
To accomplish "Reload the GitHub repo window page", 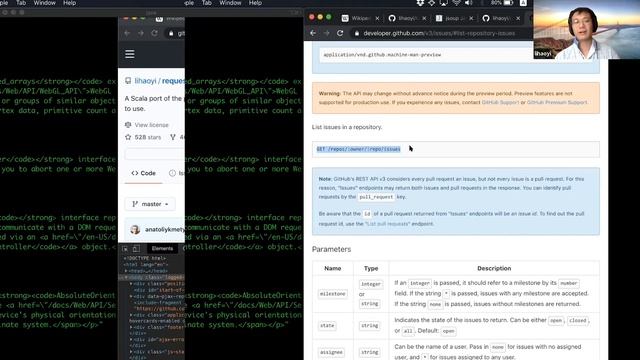I will [x=154, y=33].
